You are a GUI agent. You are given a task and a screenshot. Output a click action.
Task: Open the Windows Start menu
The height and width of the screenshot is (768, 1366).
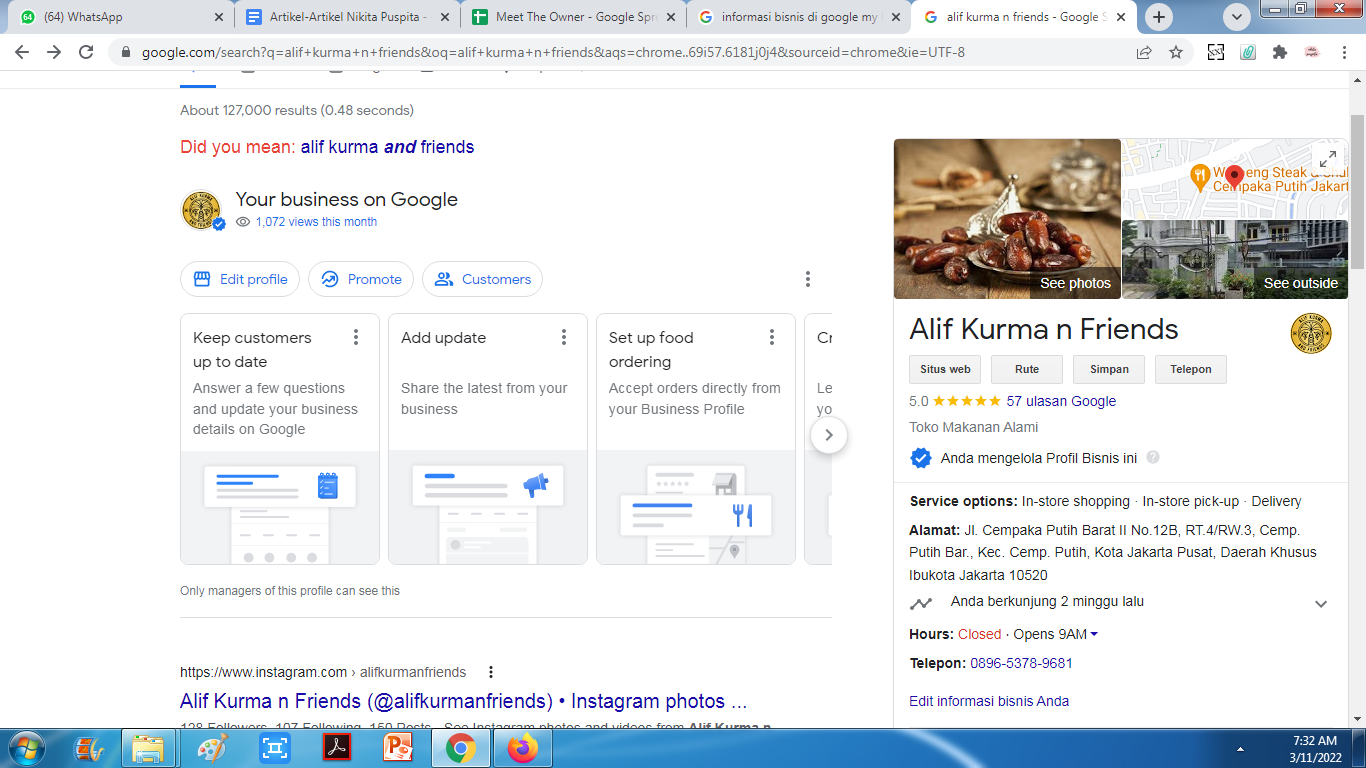[26, 748]
